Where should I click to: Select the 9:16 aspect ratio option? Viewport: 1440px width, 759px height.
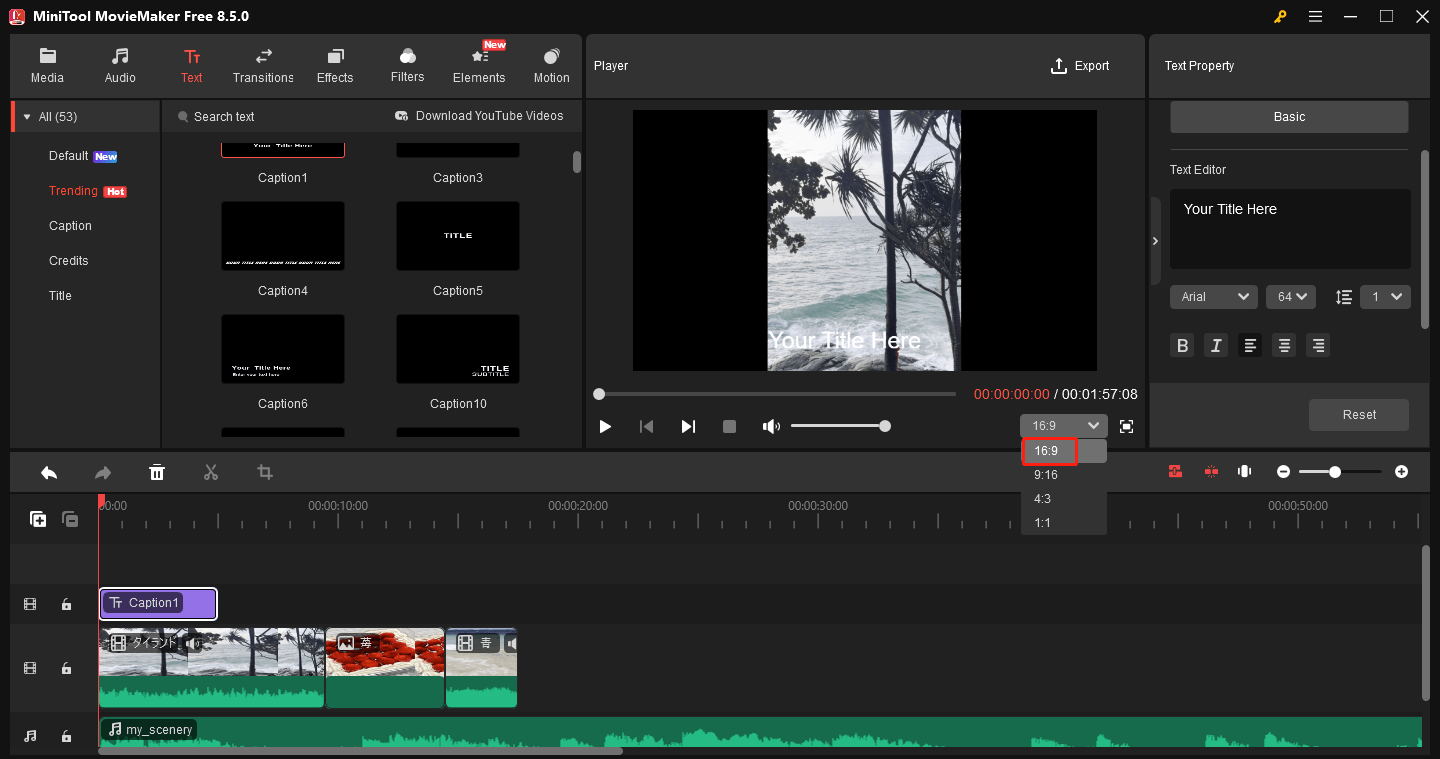1046,475
